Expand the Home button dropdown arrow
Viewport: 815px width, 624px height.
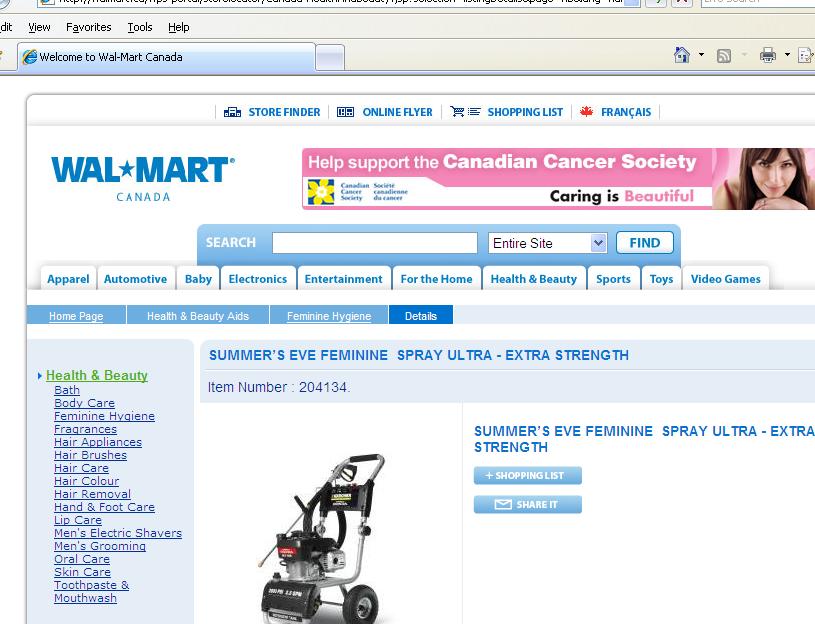[x=701, y=55]
